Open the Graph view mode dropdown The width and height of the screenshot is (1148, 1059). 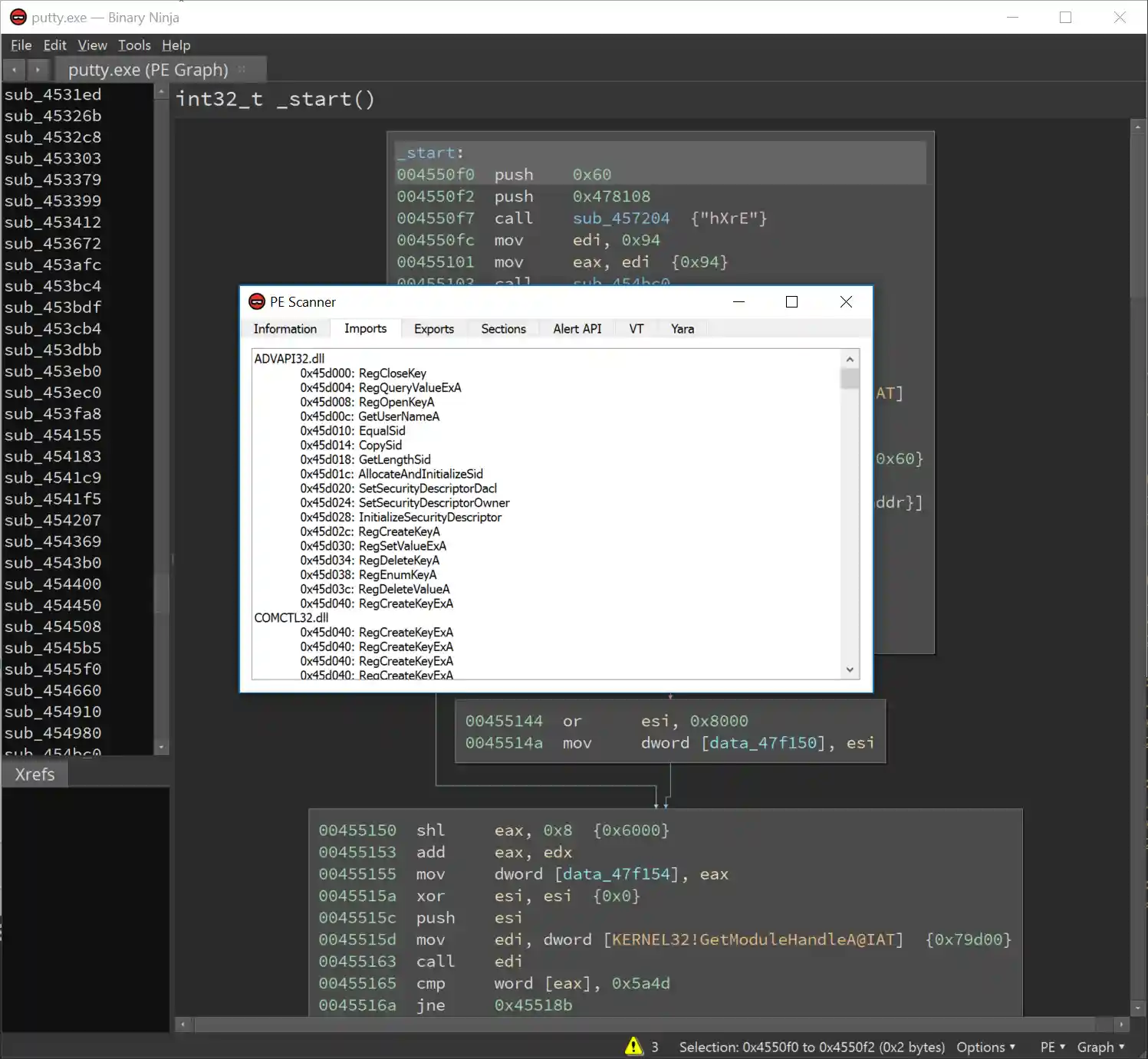[1100, 1047]
